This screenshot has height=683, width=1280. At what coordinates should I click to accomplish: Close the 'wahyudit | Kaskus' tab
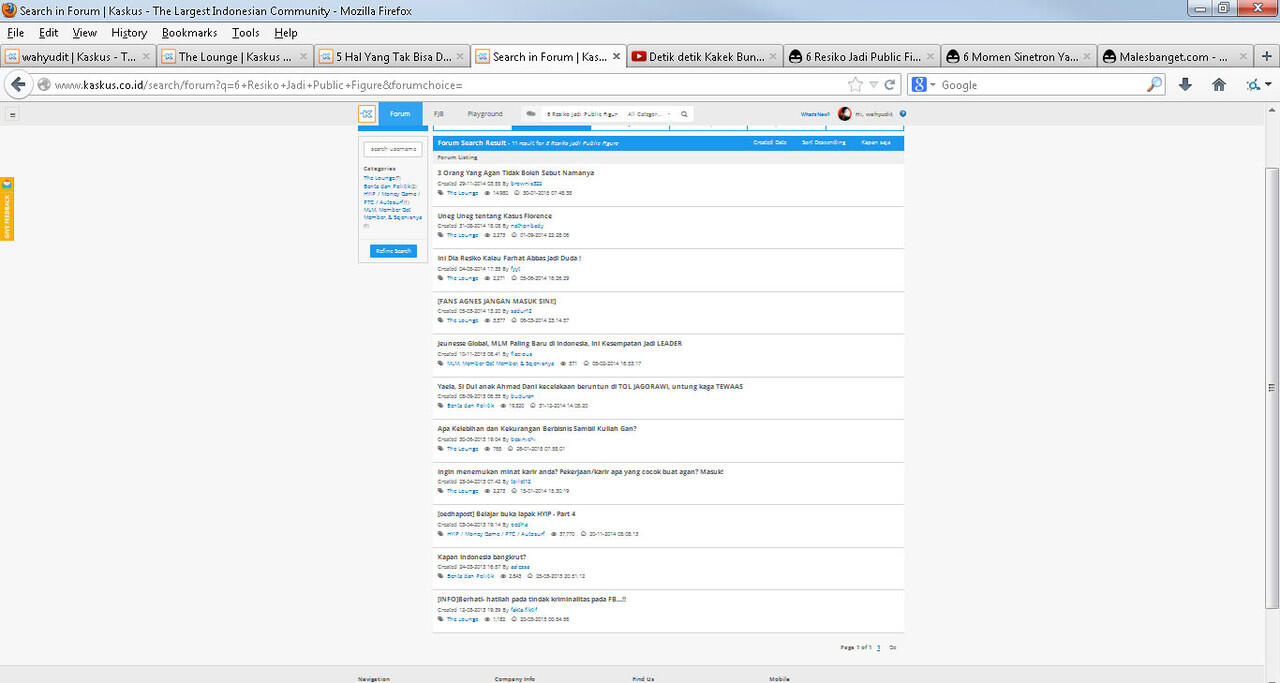(145, 57)
